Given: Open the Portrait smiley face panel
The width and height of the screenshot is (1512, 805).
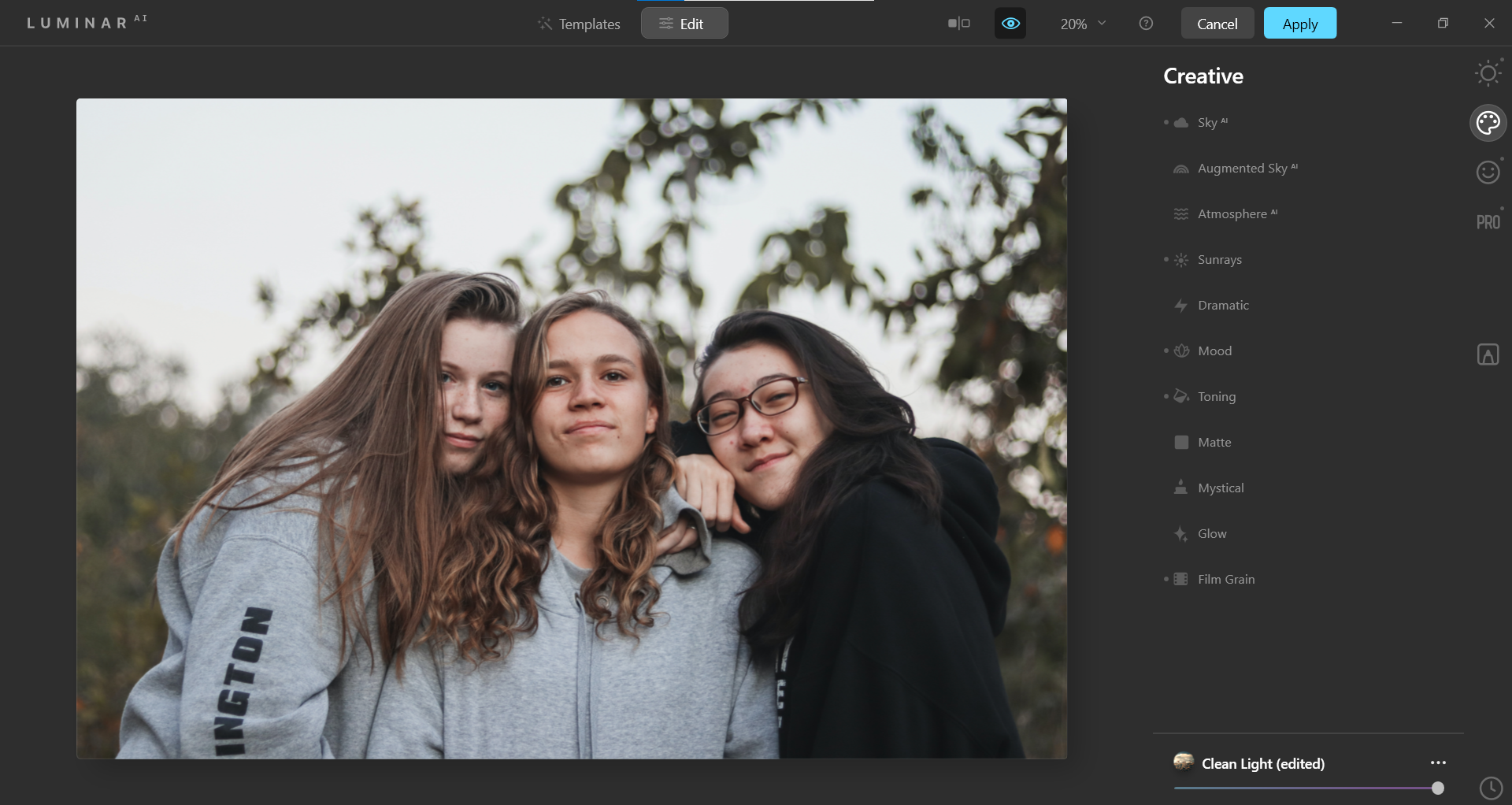Looking at the screenshot, I should coord(1488,172).
